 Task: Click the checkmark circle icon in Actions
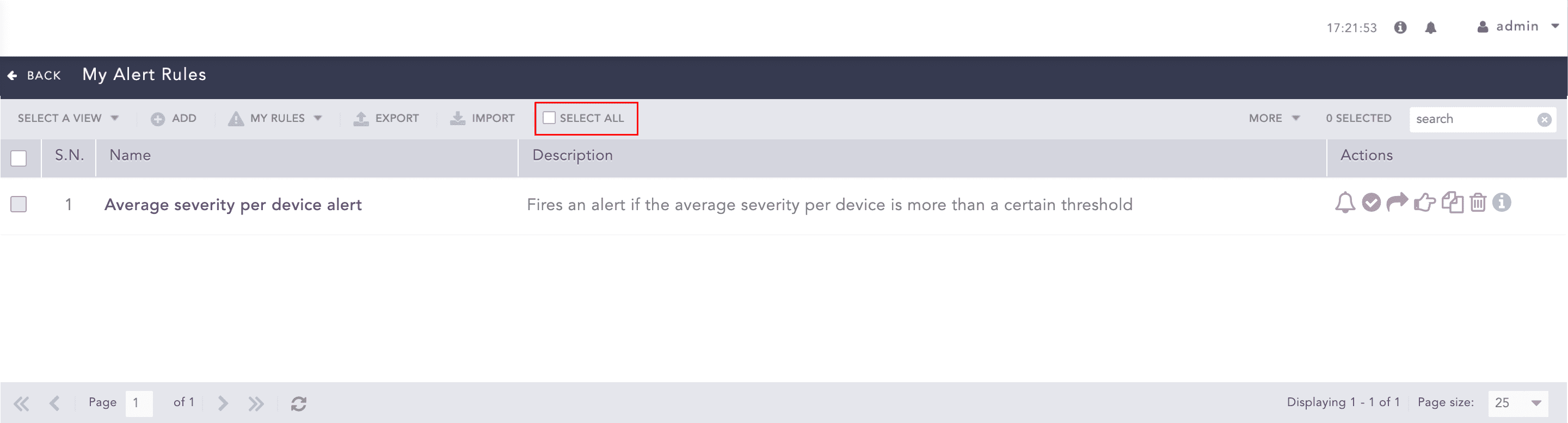pos(1371,203)
